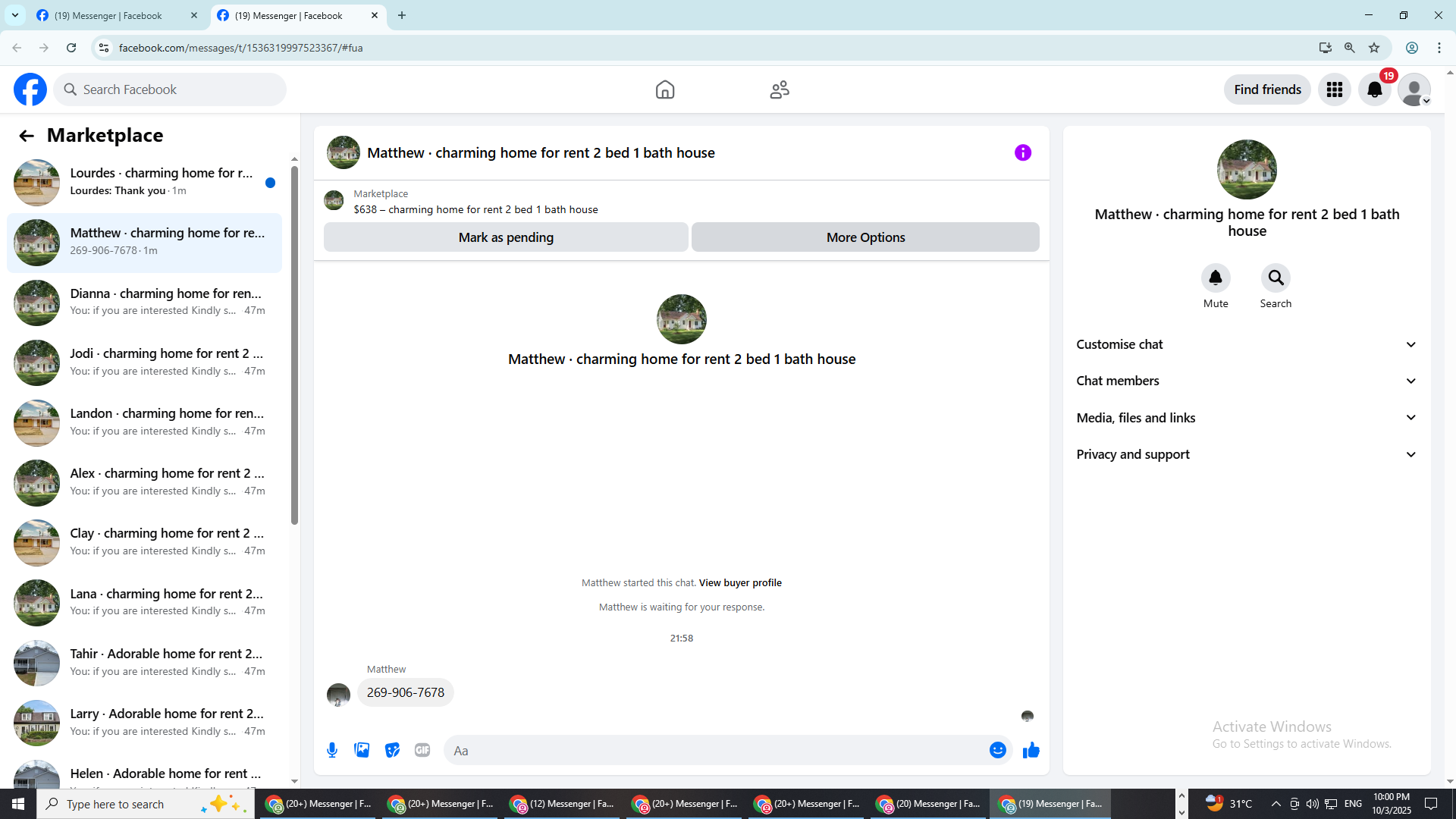Open the Chrome three-dot menu
This screenshot has width=1456, height=819.
coord(1439,48)
